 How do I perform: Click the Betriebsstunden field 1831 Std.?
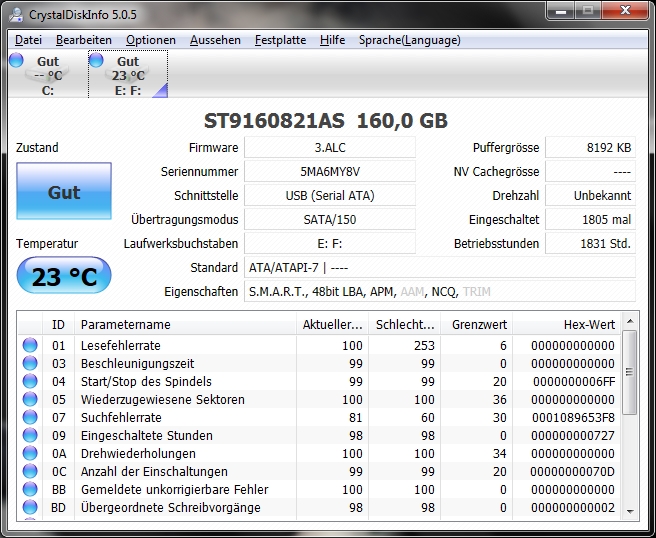click(590, 243)
